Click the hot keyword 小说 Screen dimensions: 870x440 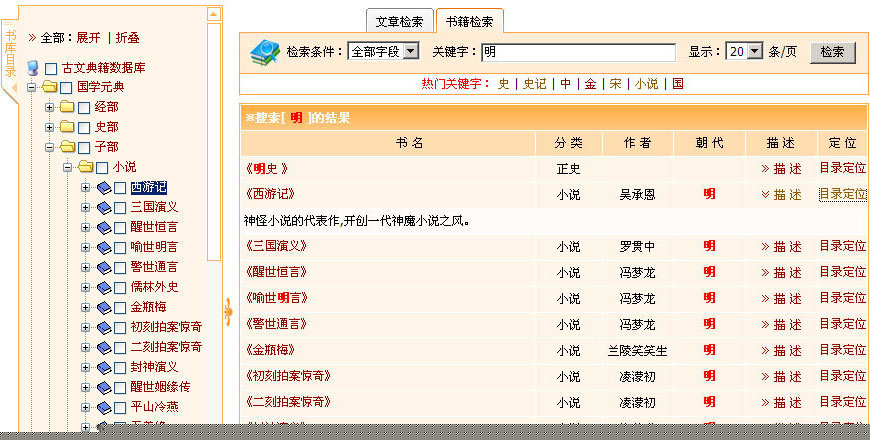(x=646, y=84)
